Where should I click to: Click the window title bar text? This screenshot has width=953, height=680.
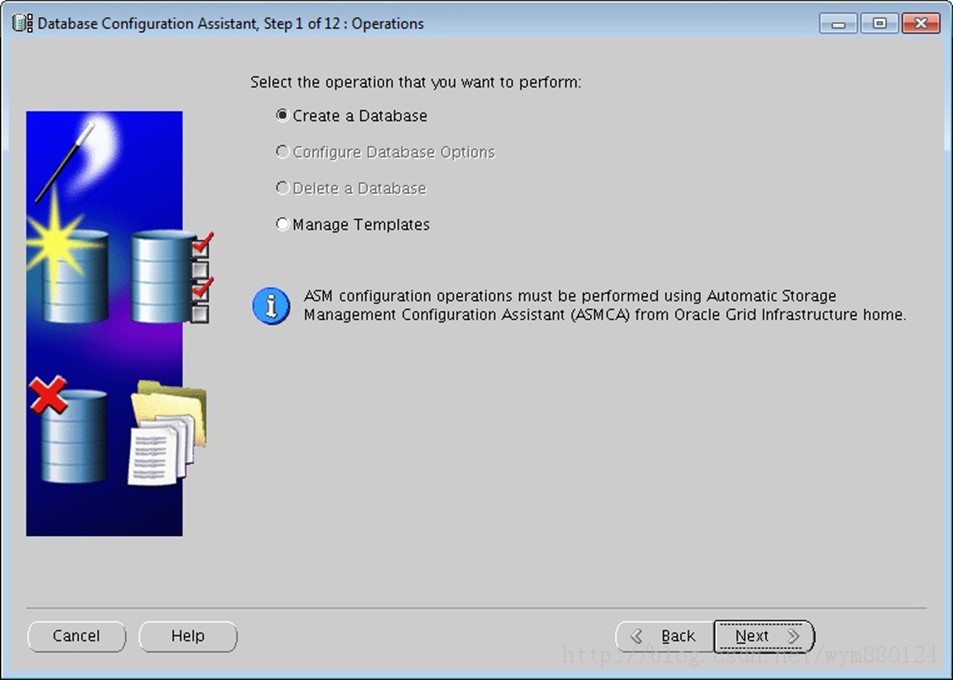pos(230,24)
